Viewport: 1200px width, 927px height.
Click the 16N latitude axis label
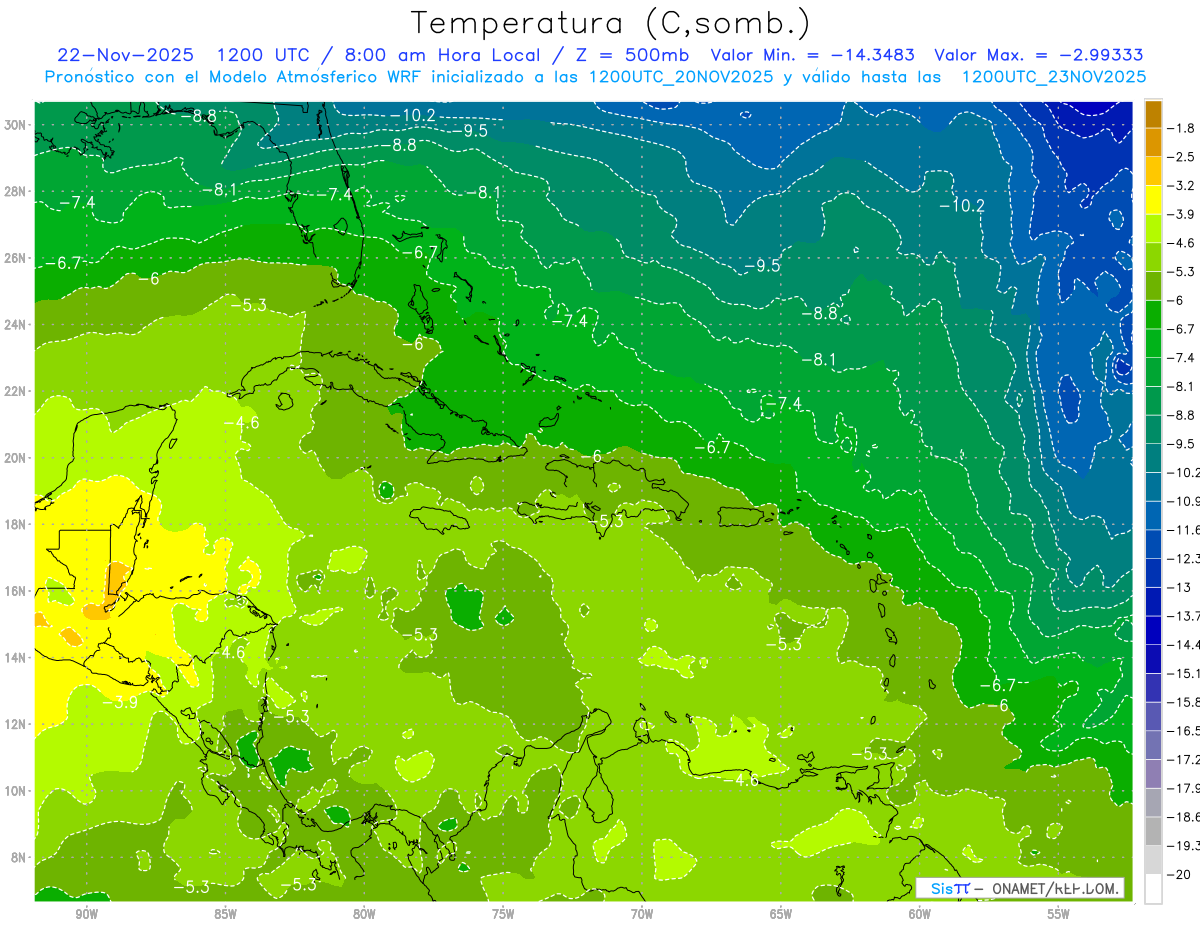click(15, 591)
